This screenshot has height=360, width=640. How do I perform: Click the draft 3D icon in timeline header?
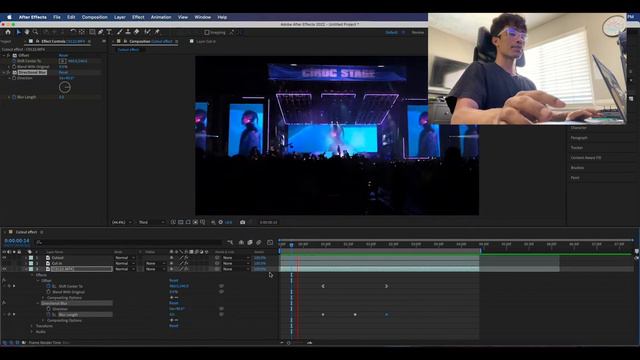coord(241,242)
